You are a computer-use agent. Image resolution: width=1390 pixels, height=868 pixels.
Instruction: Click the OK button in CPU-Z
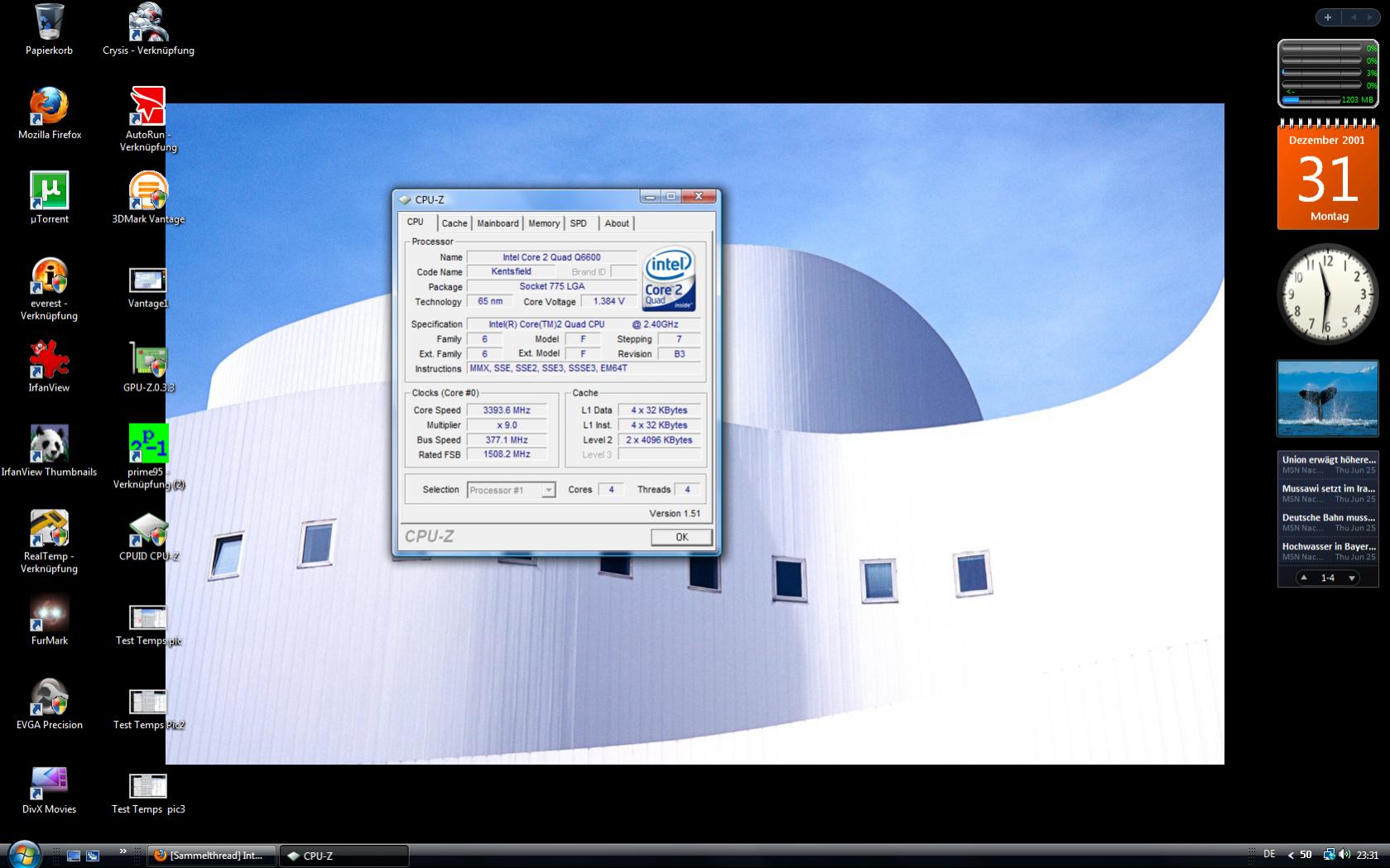coord(681,537)
